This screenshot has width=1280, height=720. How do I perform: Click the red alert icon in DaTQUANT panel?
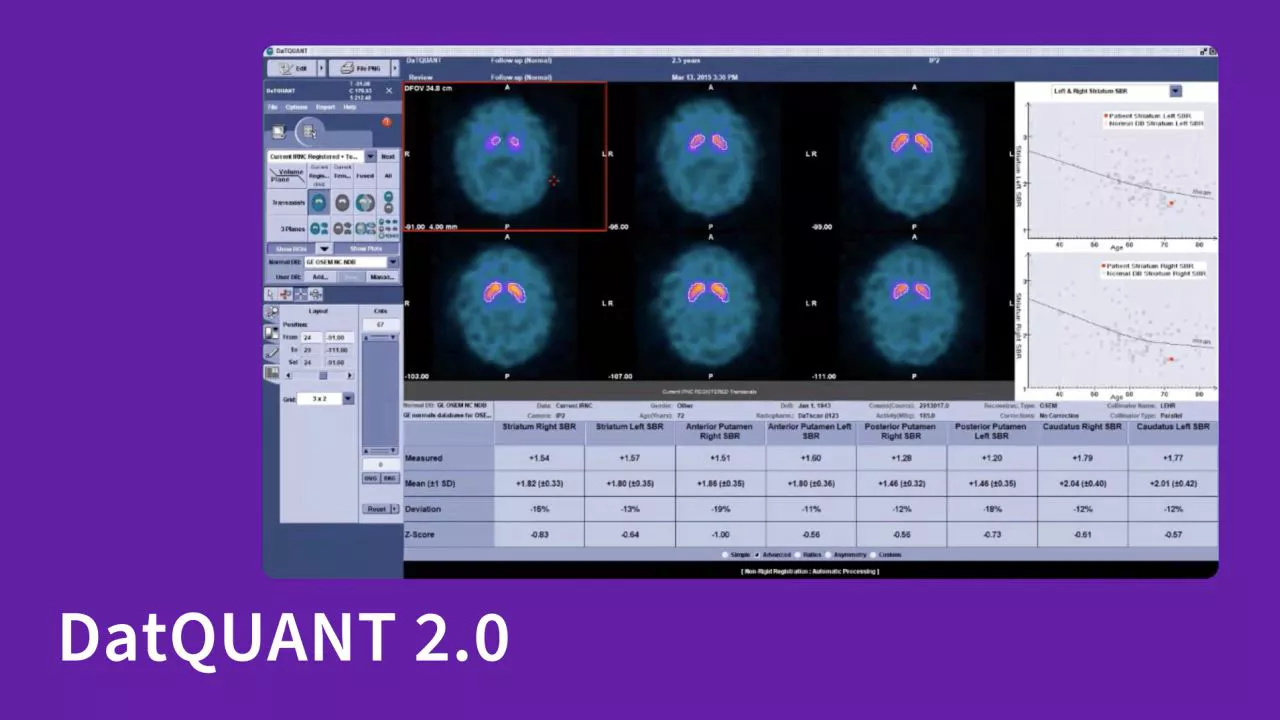coord(386,122)
